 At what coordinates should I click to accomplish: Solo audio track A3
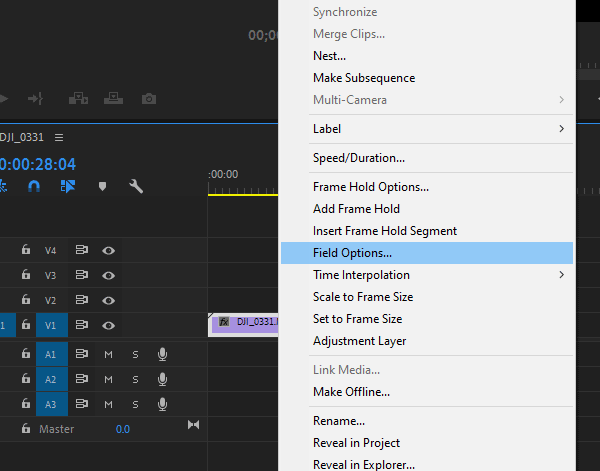coord(135,405)
